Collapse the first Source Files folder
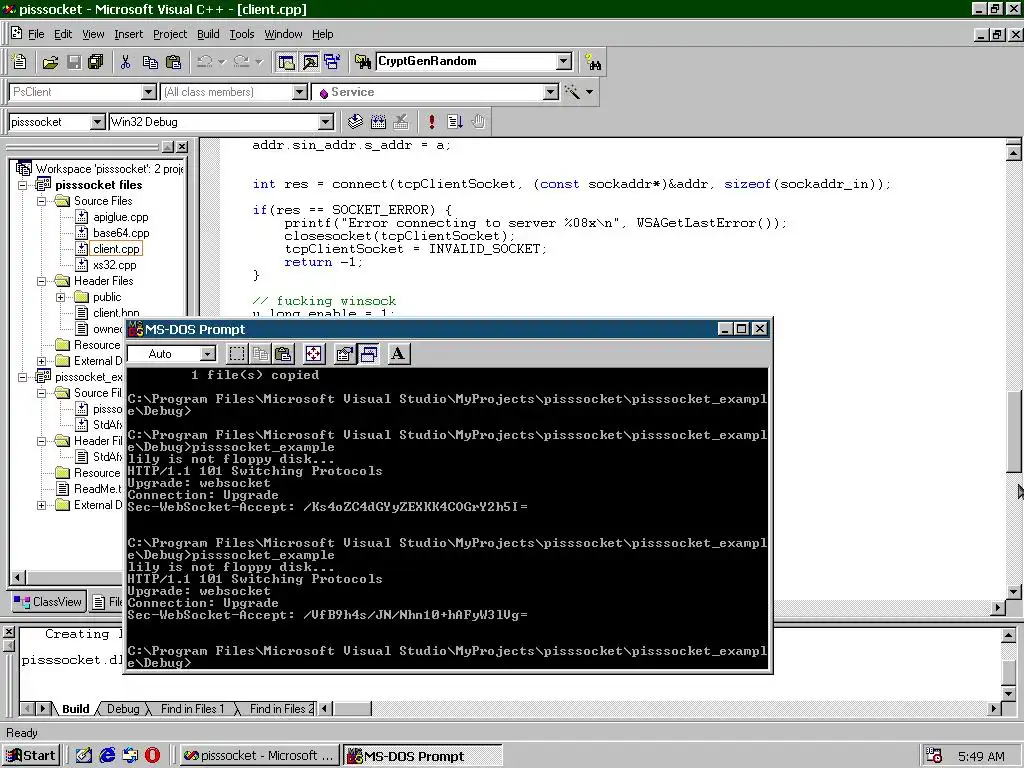This screenshot has width=1024, height=768. tap(41, 201)
